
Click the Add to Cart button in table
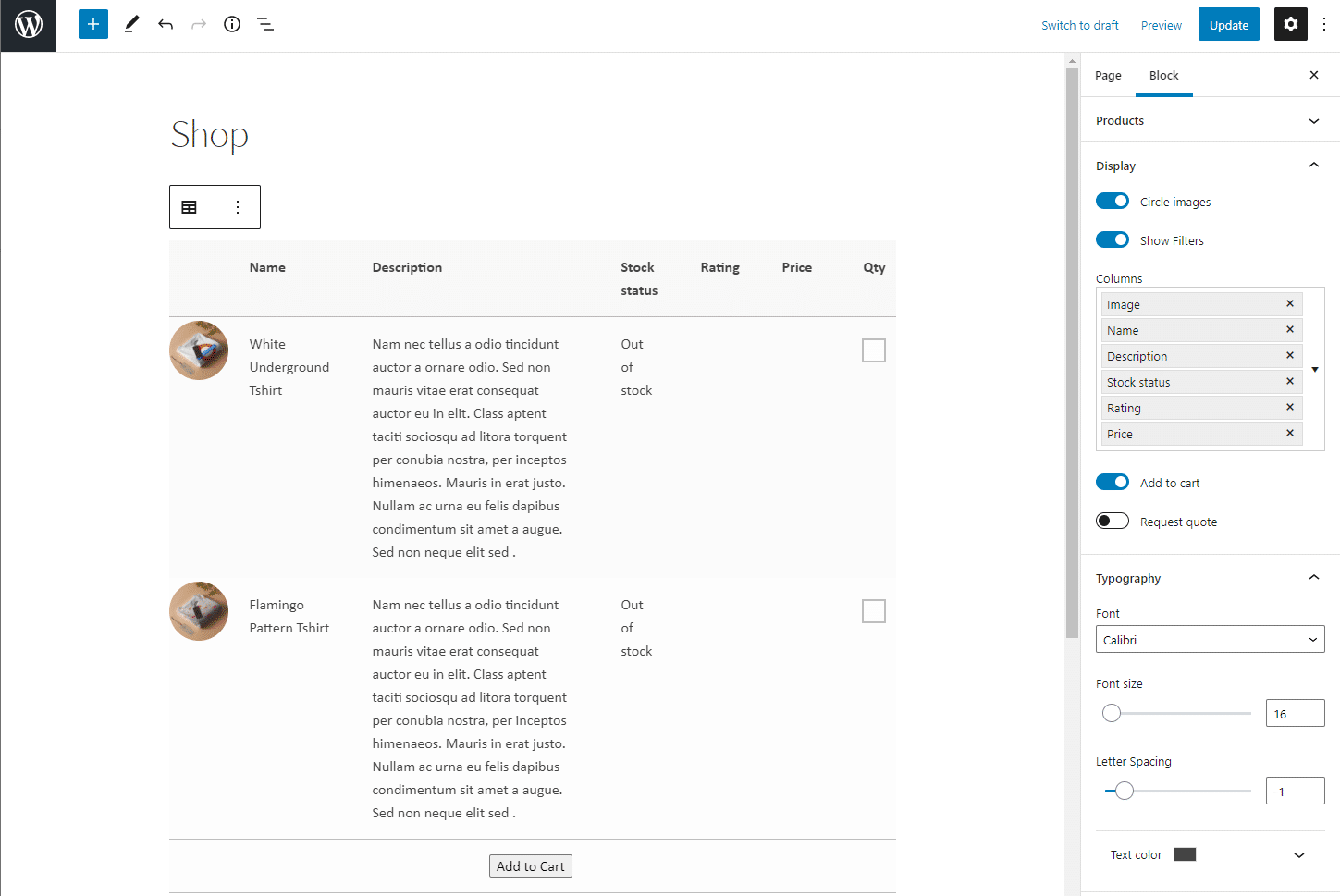click(531, 866)
